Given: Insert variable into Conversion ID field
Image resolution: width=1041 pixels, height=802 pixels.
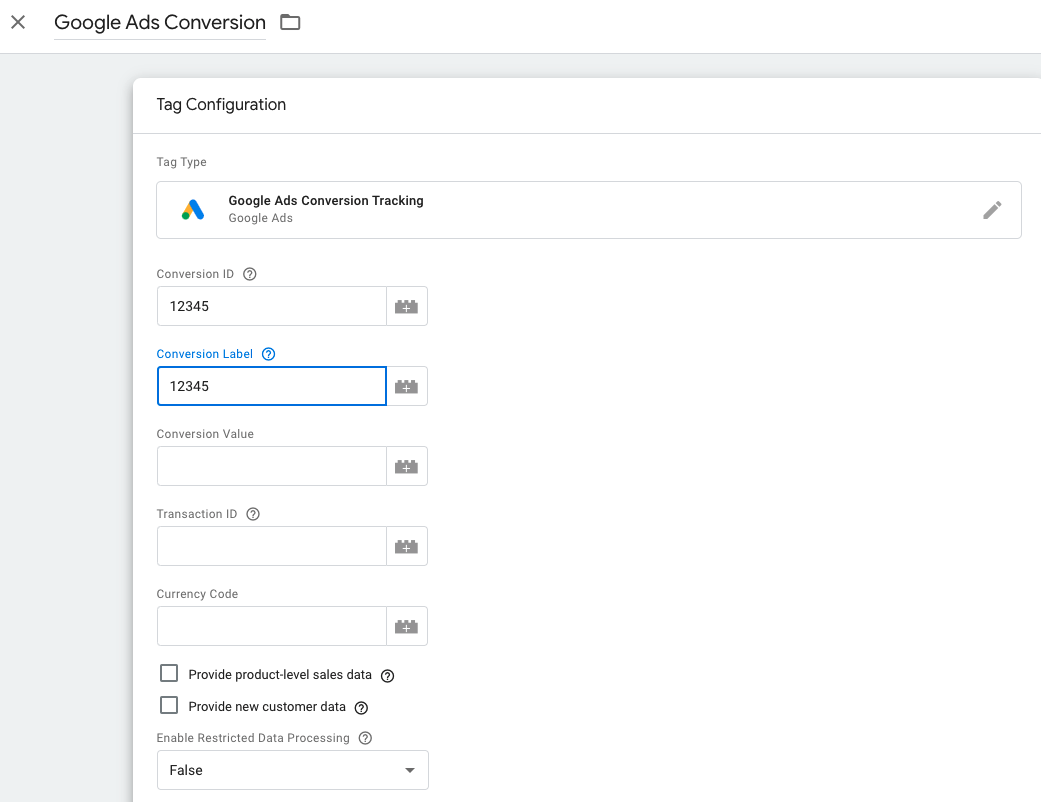Looking at the screenshot, I should click(x=406, y=306).
